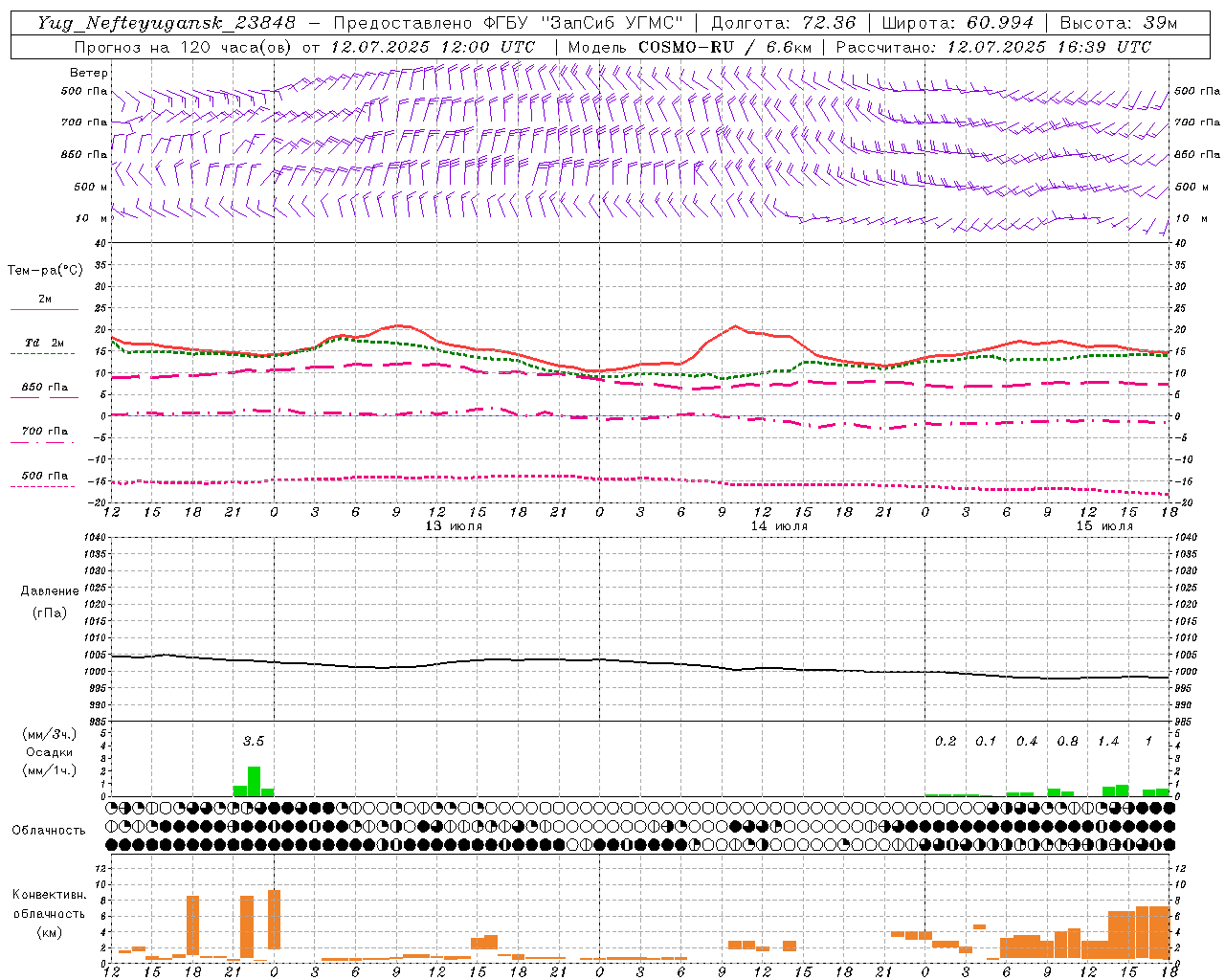Click the 1.4 precipitation total value

coord(1108,742)
